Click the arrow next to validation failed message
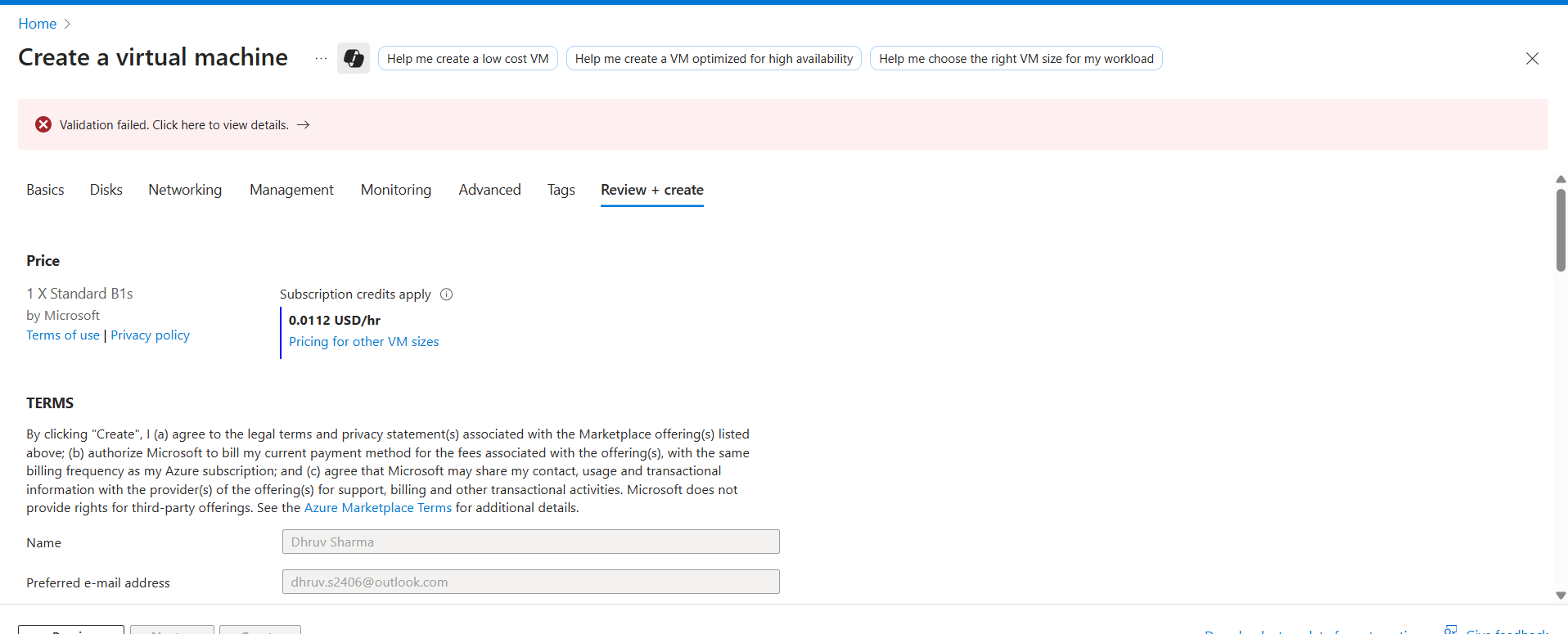The height and width of the screenshot is (634, 1568). pyautogui.click(x=304, y=124)
